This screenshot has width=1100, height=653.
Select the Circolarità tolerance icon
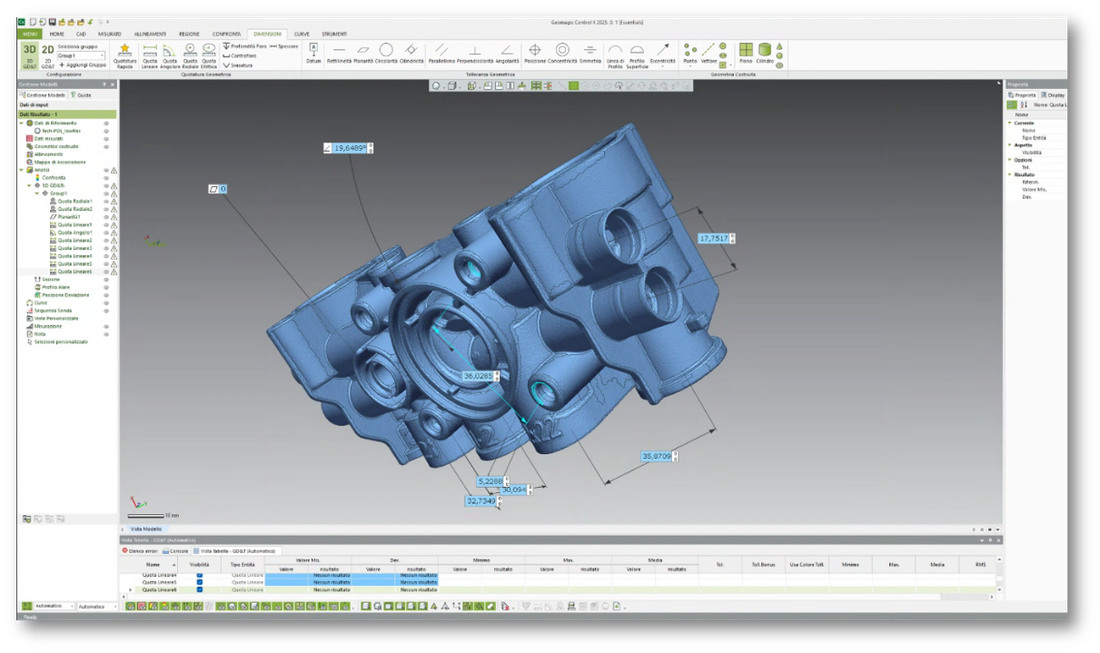coord(386,50)
